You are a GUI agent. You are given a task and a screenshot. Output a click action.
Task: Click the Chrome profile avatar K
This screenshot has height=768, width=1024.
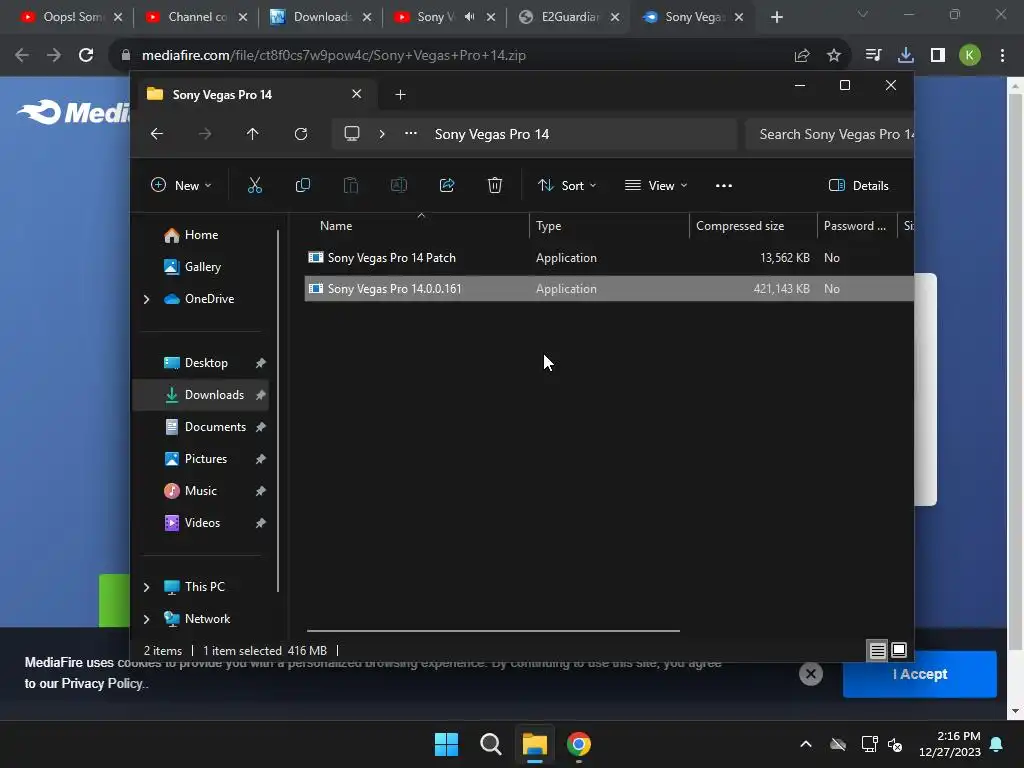tap(970, 56)
